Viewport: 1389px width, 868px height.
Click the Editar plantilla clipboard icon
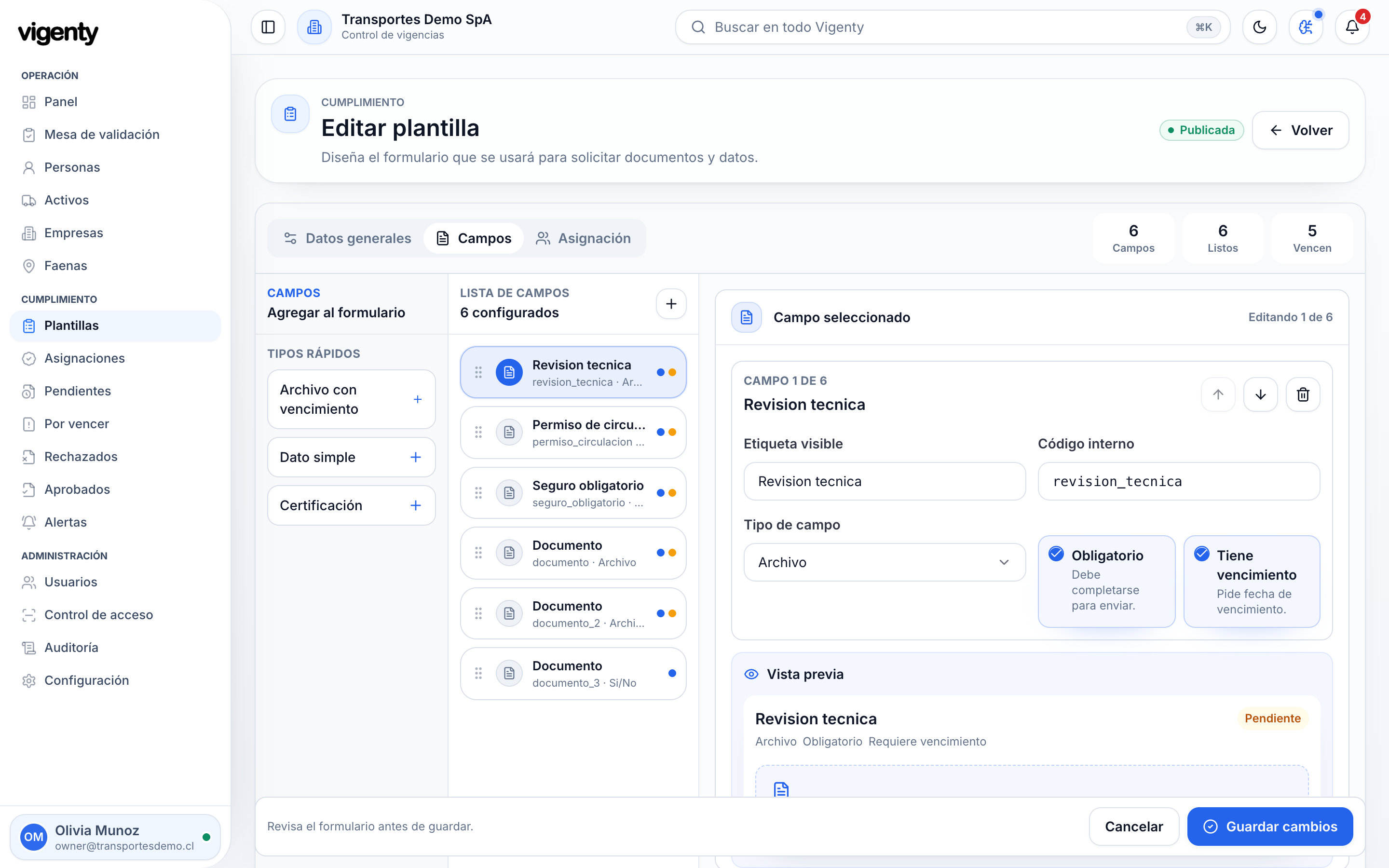click(290, 114)
